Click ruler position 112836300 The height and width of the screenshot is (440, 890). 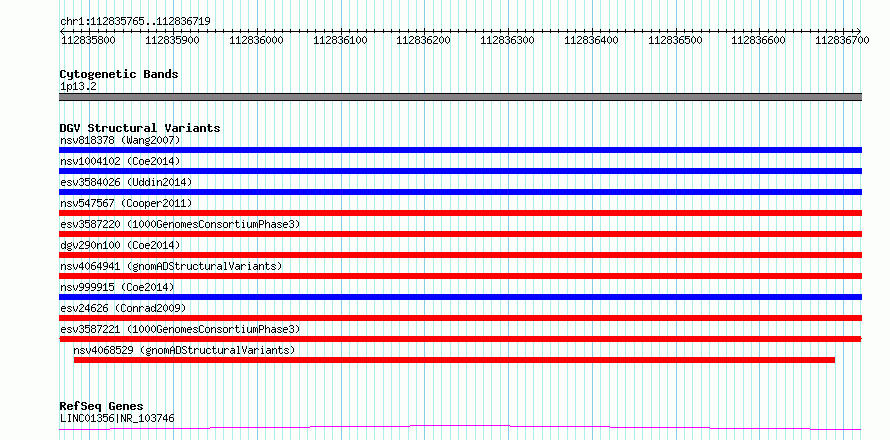tap(507, 40)
